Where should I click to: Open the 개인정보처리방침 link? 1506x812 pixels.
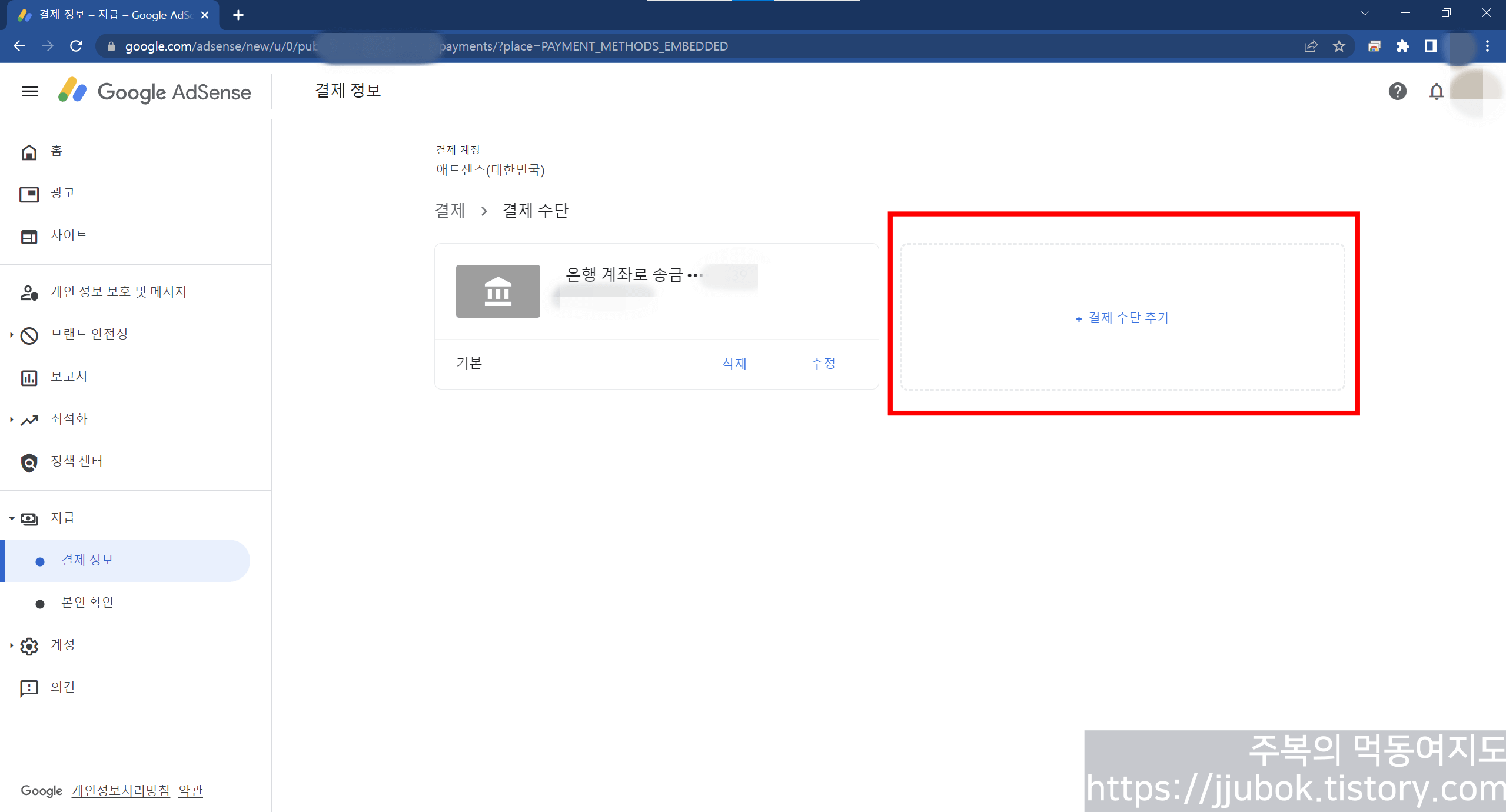(119, 790)
